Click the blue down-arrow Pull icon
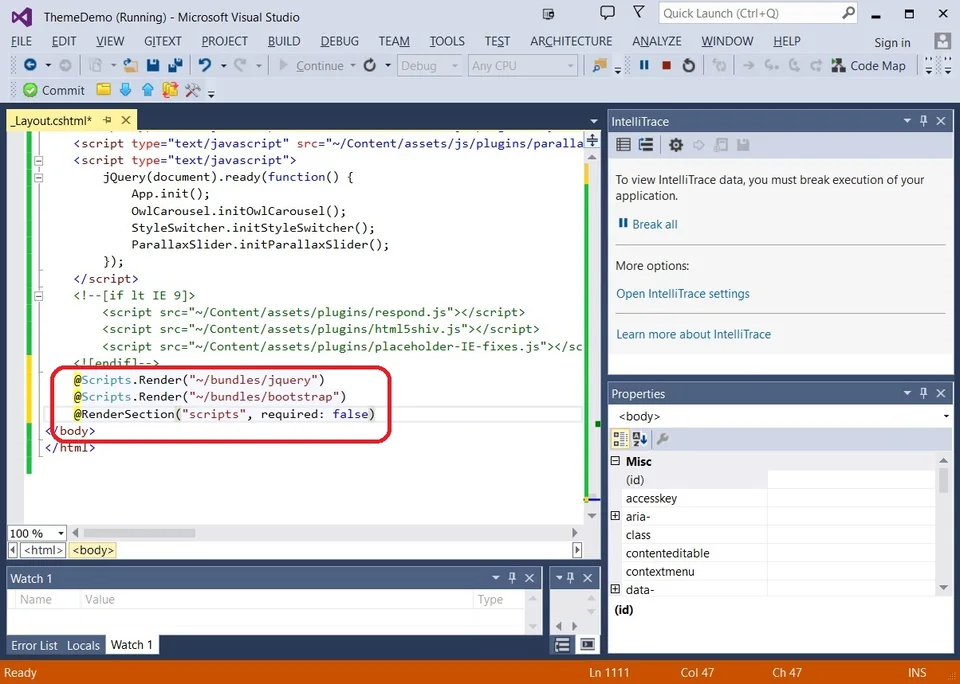The height and width of the screenshot is (684, 960). coord(126,90)
